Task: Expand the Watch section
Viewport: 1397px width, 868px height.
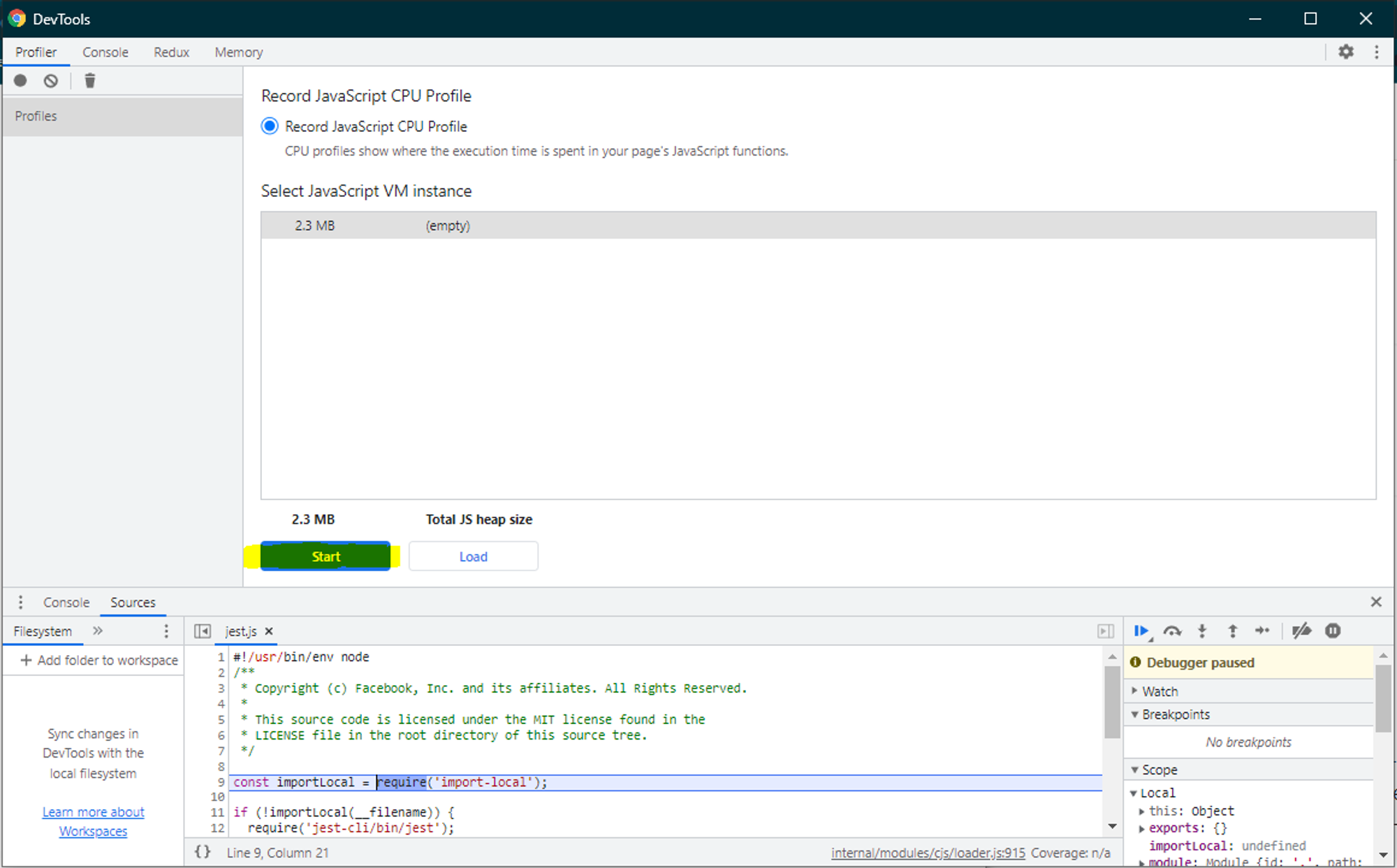Action: pos(1134,691)
